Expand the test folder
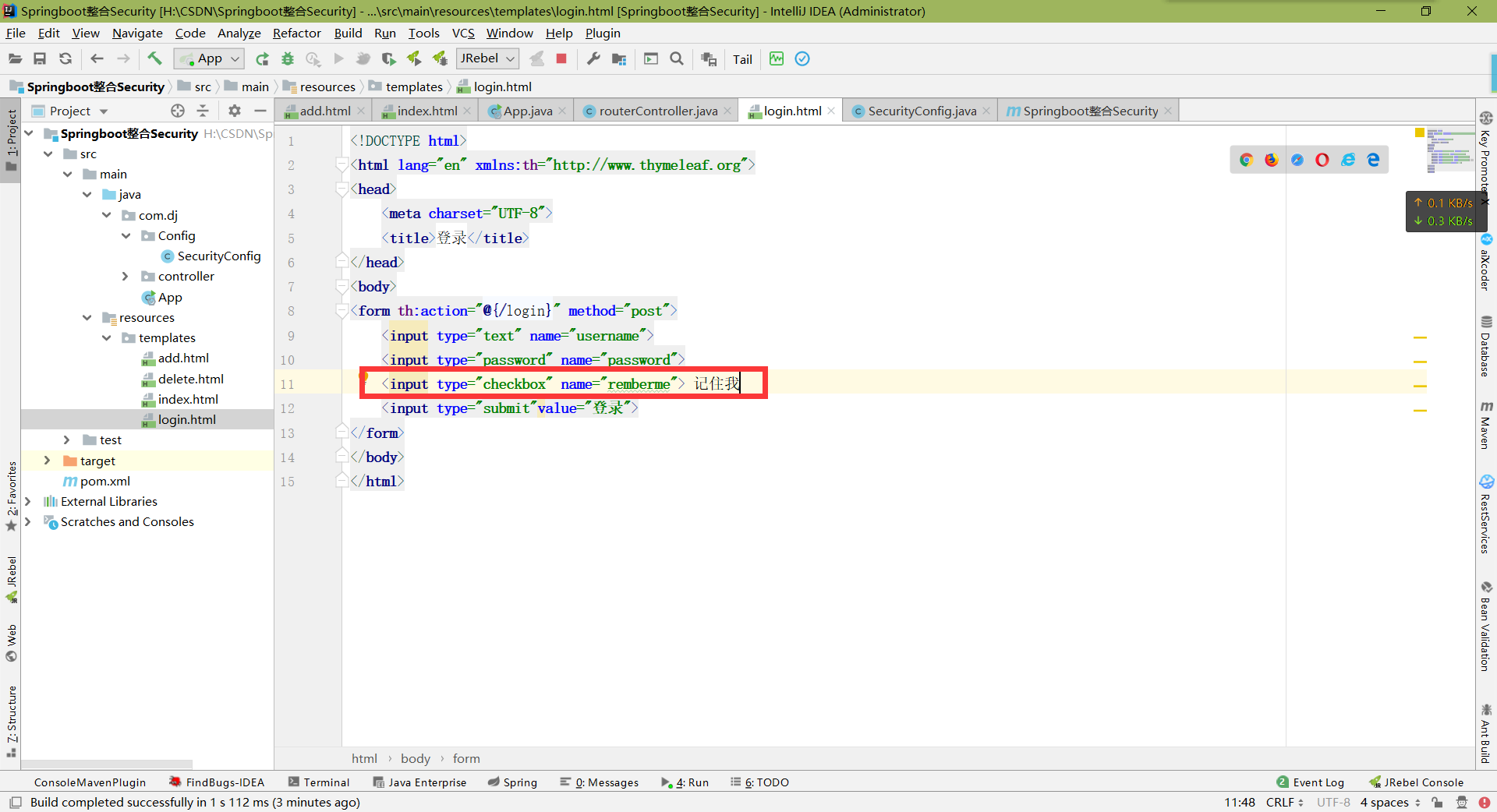Viewport: 1497px width, 812px height. click(67, 440)
